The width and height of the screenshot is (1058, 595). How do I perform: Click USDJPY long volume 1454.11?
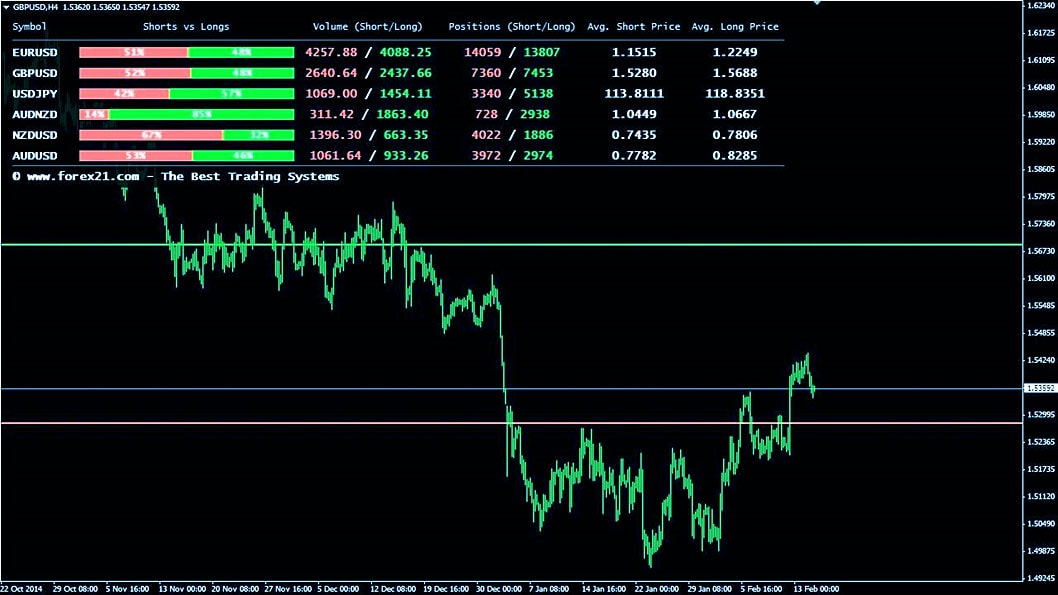[x=406, y=93]
